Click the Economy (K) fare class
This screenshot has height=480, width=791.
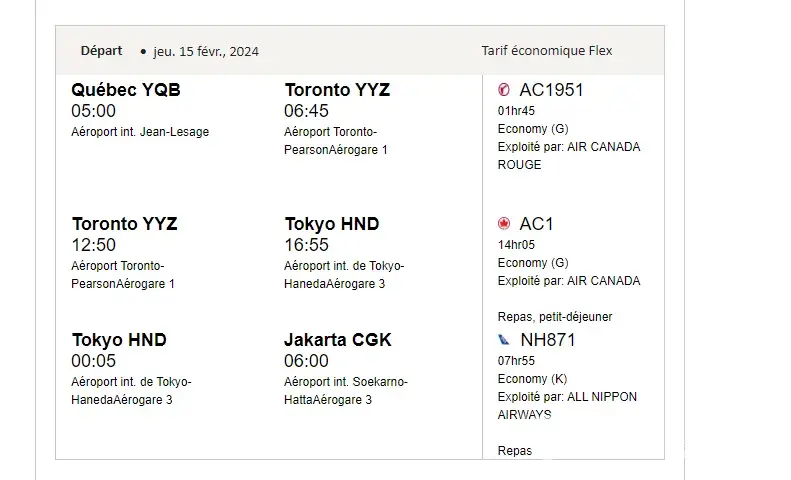536,379
